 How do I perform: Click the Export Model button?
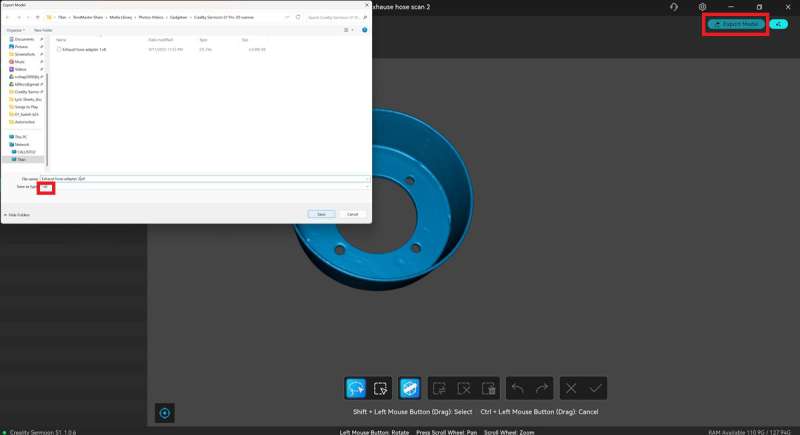(736, 24)
